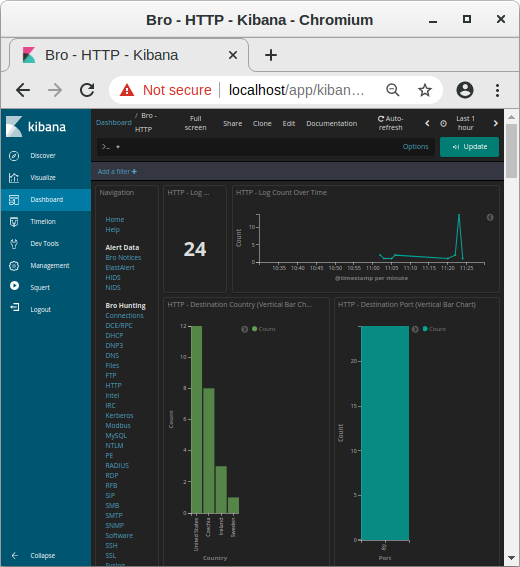Viewport: 520px width, 567px height.
Task: Open Last 1 hour time range picker
Action: [x=465, y=123]
